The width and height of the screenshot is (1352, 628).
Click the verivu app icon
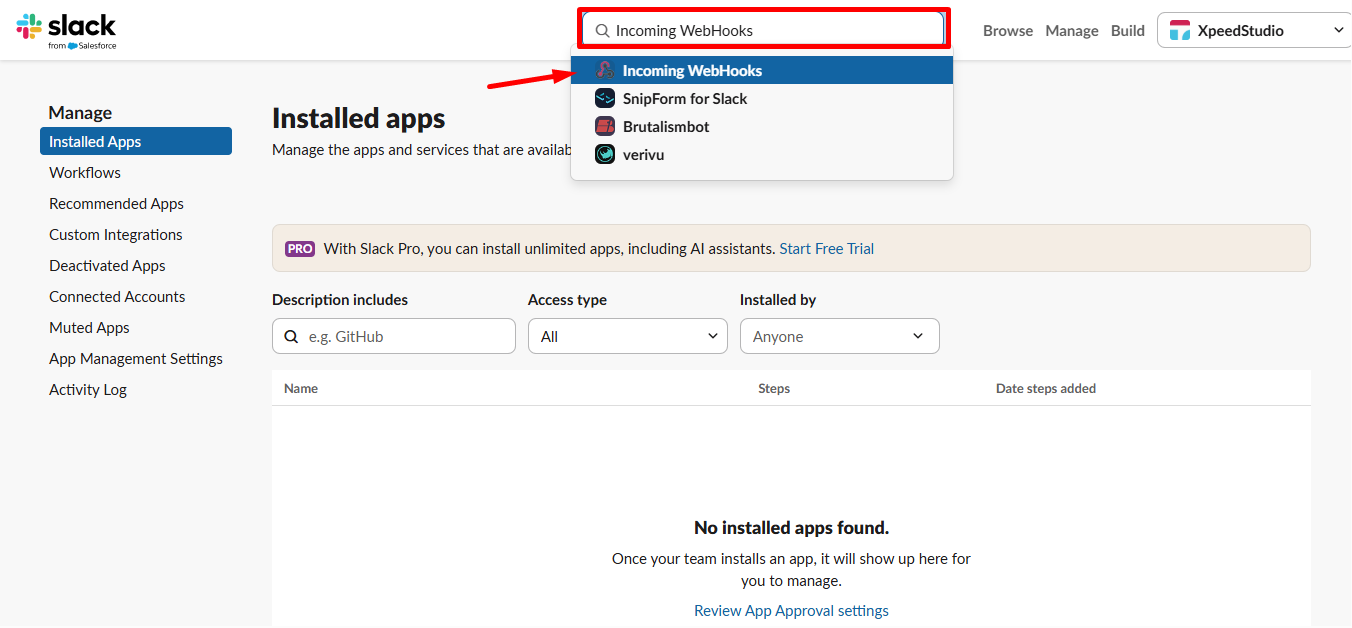click(x=604, y=154)
